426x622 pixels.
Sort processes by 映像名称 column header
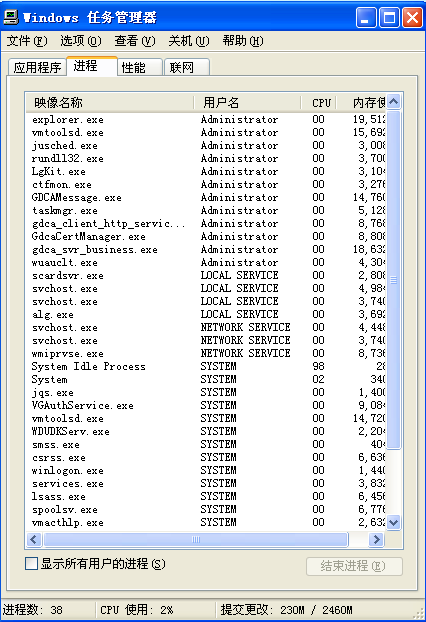pos(110,102)
